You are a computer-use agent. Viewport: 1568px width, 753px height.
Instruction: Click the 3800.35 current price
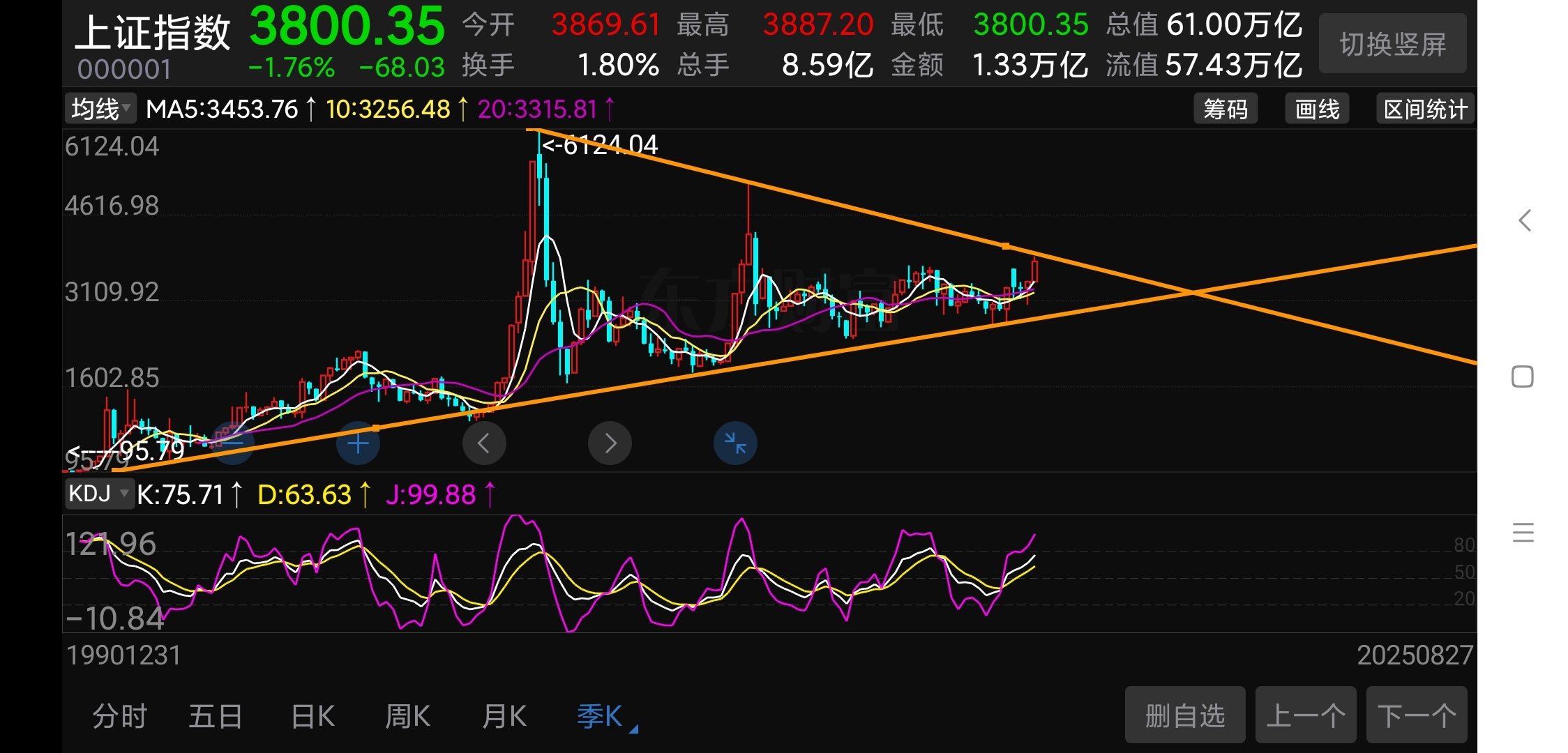pos(347,26)
